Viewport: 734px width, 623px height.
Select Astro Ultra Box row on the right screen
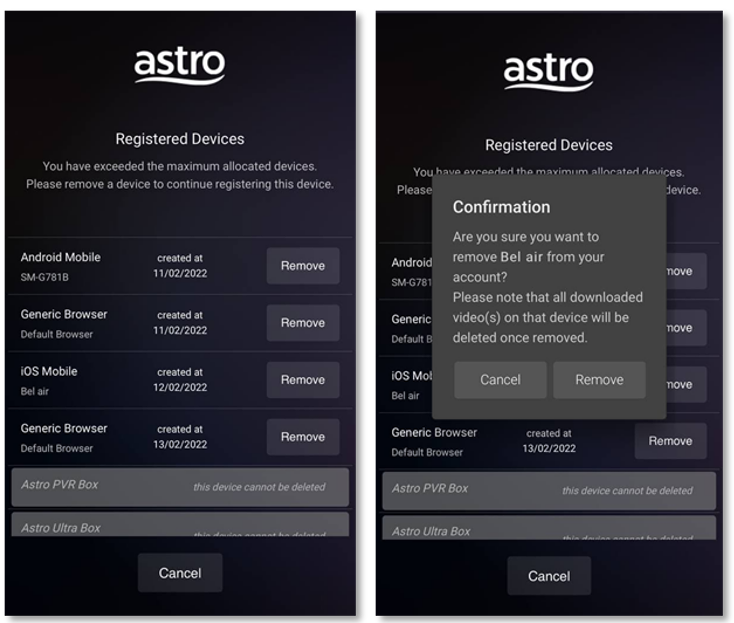549,528
